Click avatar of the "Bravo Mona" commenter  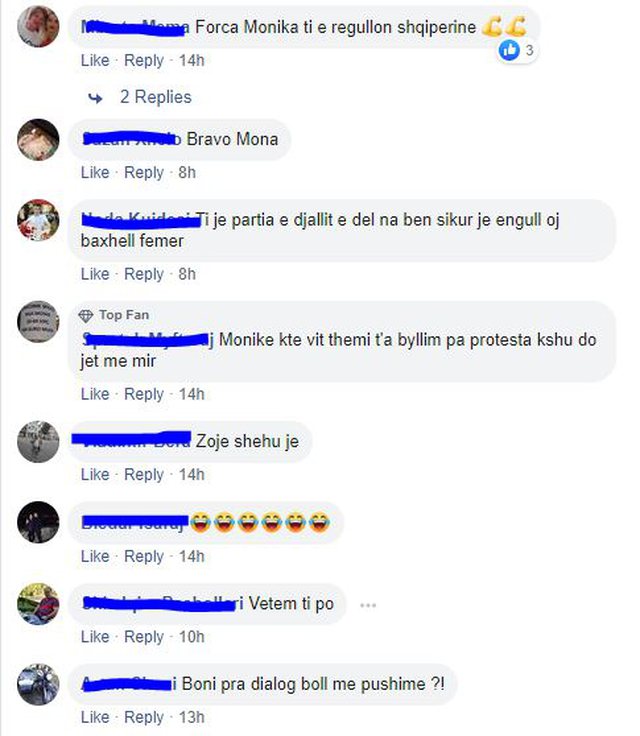pyautogui.click(x=38, y=140)
